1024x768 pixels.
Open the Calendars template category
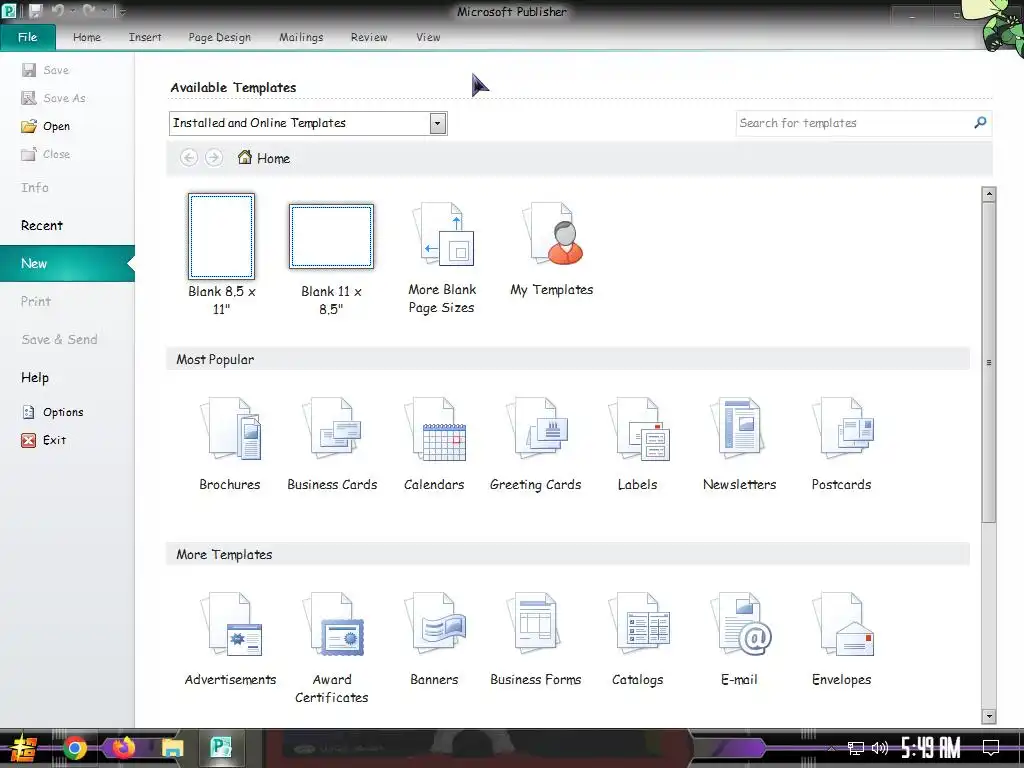point(434,444)
